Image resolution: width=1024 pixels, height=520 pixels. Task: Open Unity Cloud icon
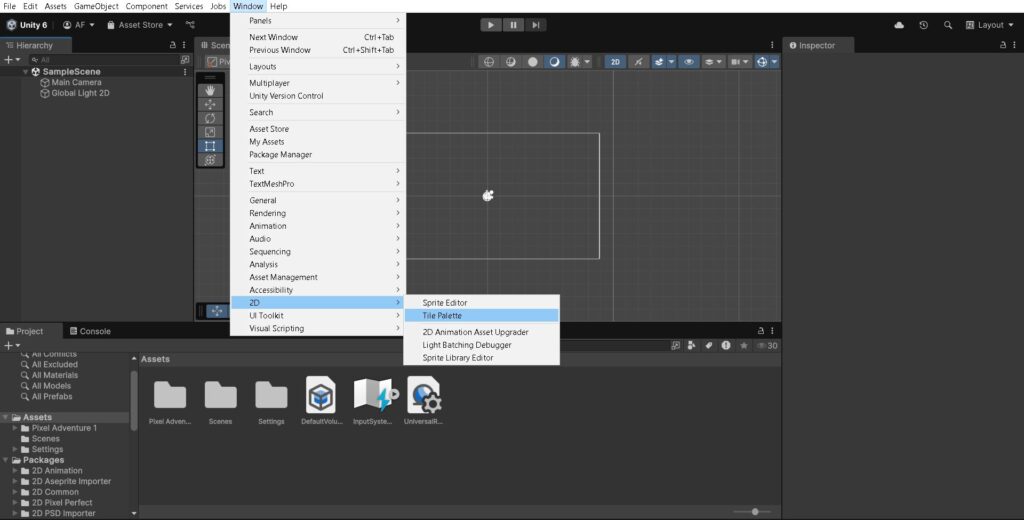899,25
